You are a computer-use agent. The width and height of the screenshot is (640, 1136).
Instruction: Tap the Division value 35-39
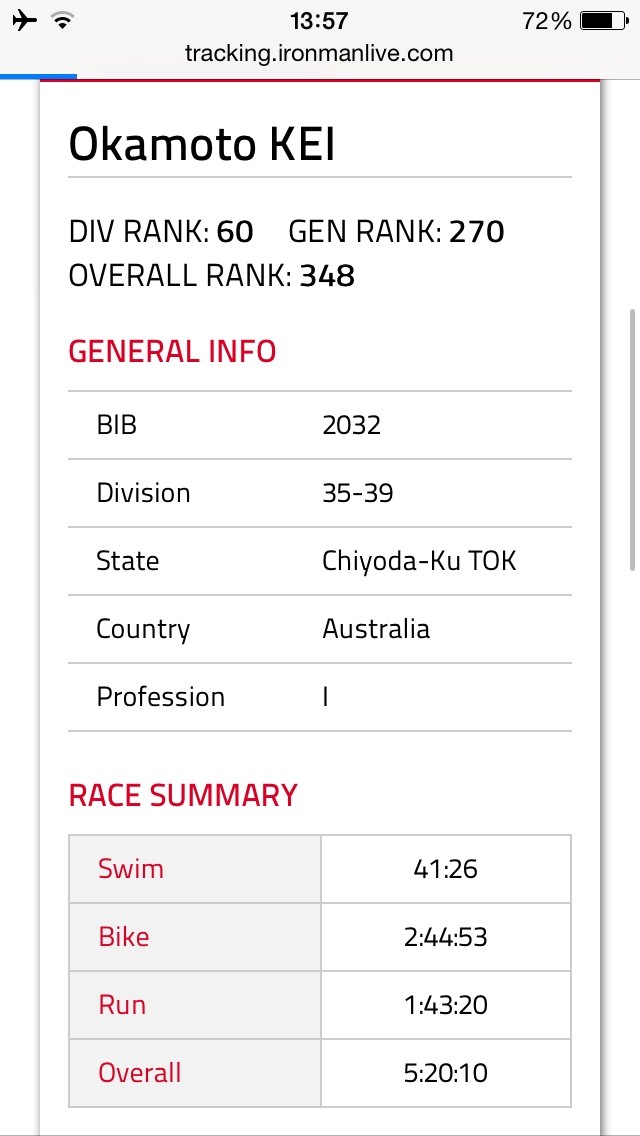pos(358,493)
